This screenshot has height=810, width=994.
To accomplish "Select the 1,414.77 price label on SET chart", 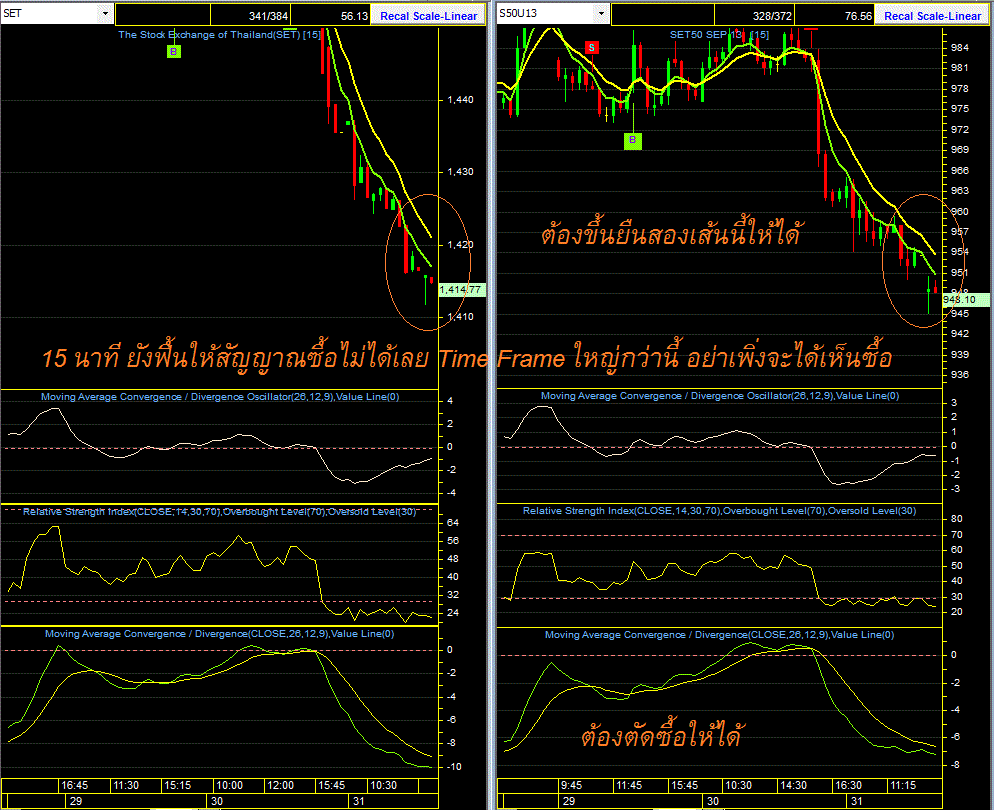I will (x=462, y=290).
